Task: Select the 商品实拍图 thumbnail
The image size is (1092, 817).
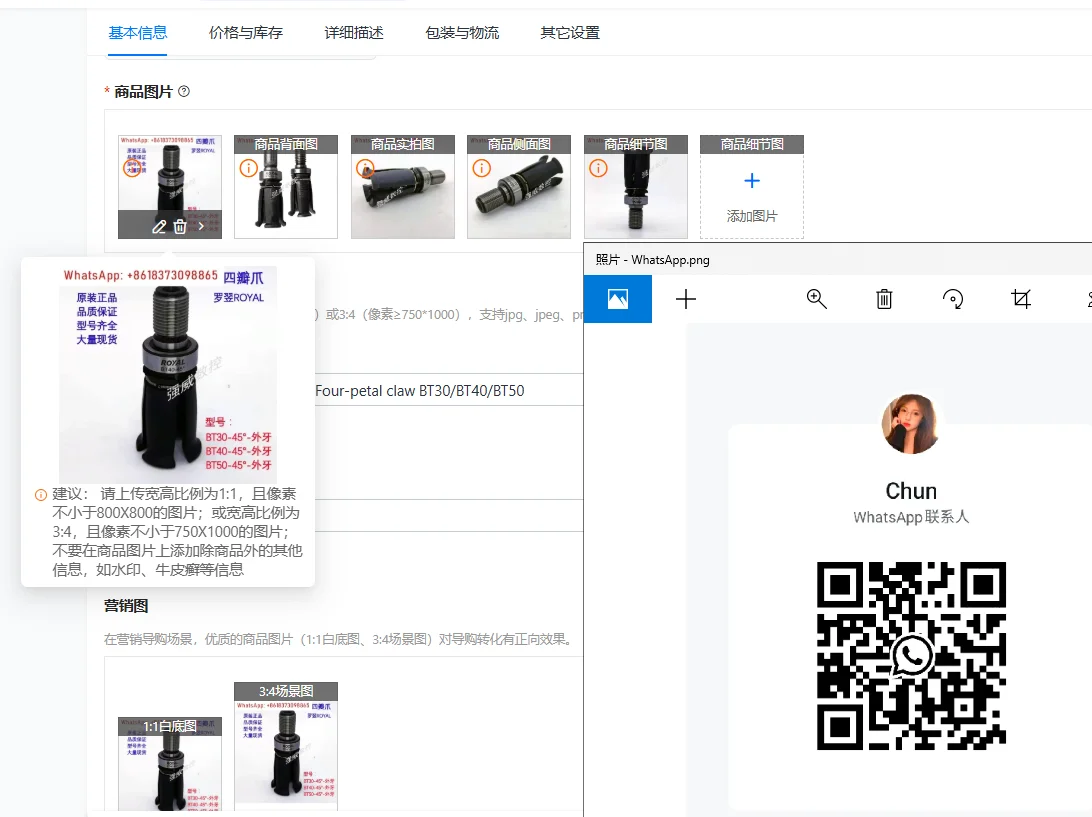Action: click(403, 187)
